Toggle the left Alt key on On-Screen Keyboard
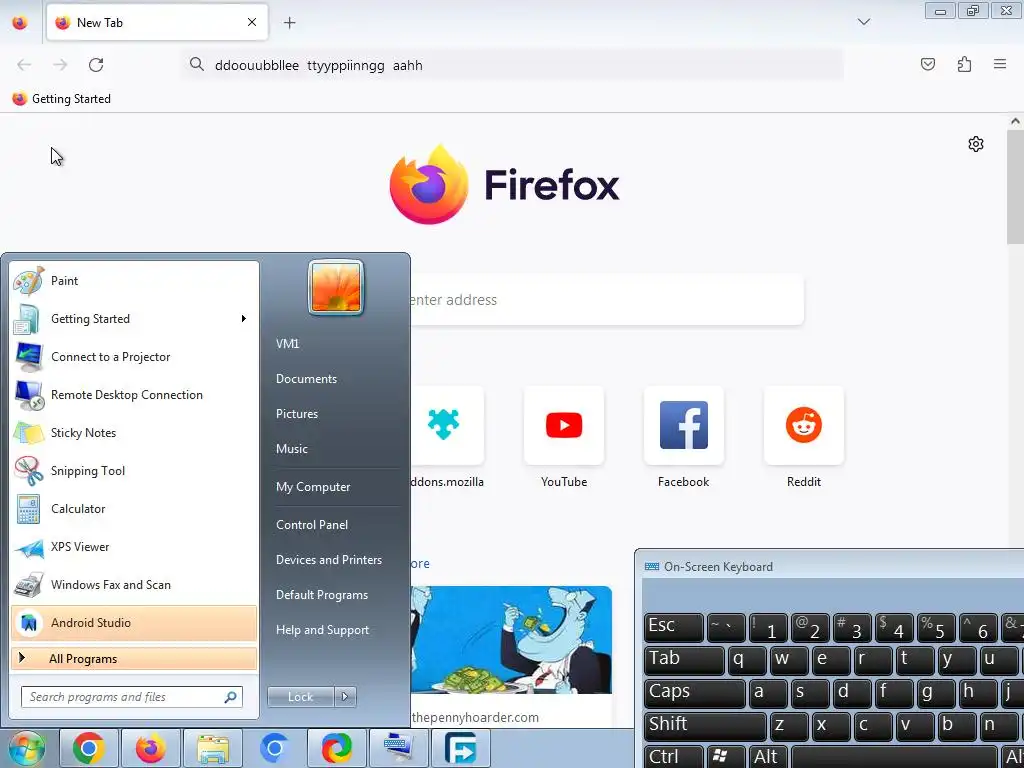This screenshot has height=768, width=1024. tap(768, 757)
